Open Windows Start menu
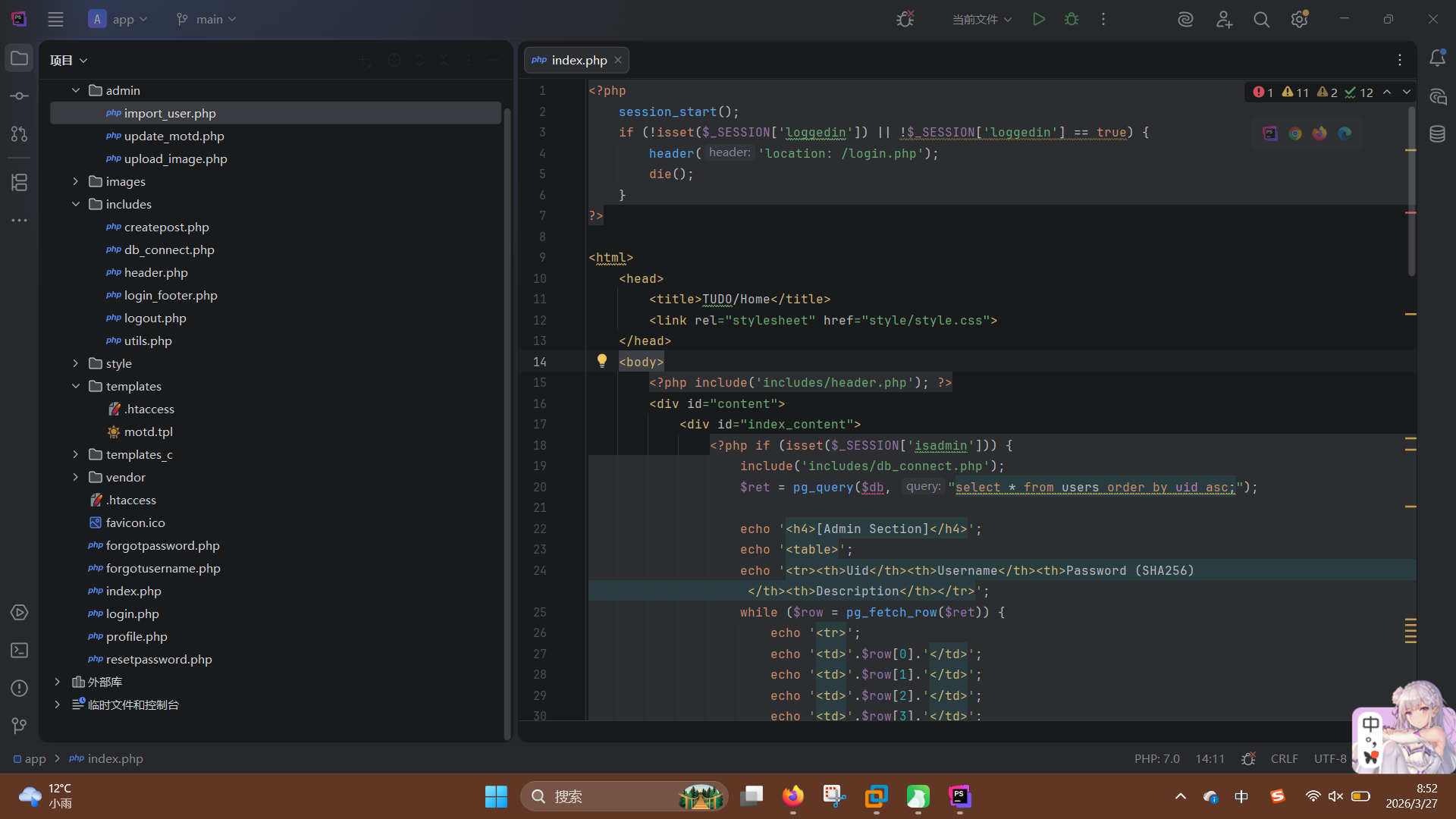 496,796
